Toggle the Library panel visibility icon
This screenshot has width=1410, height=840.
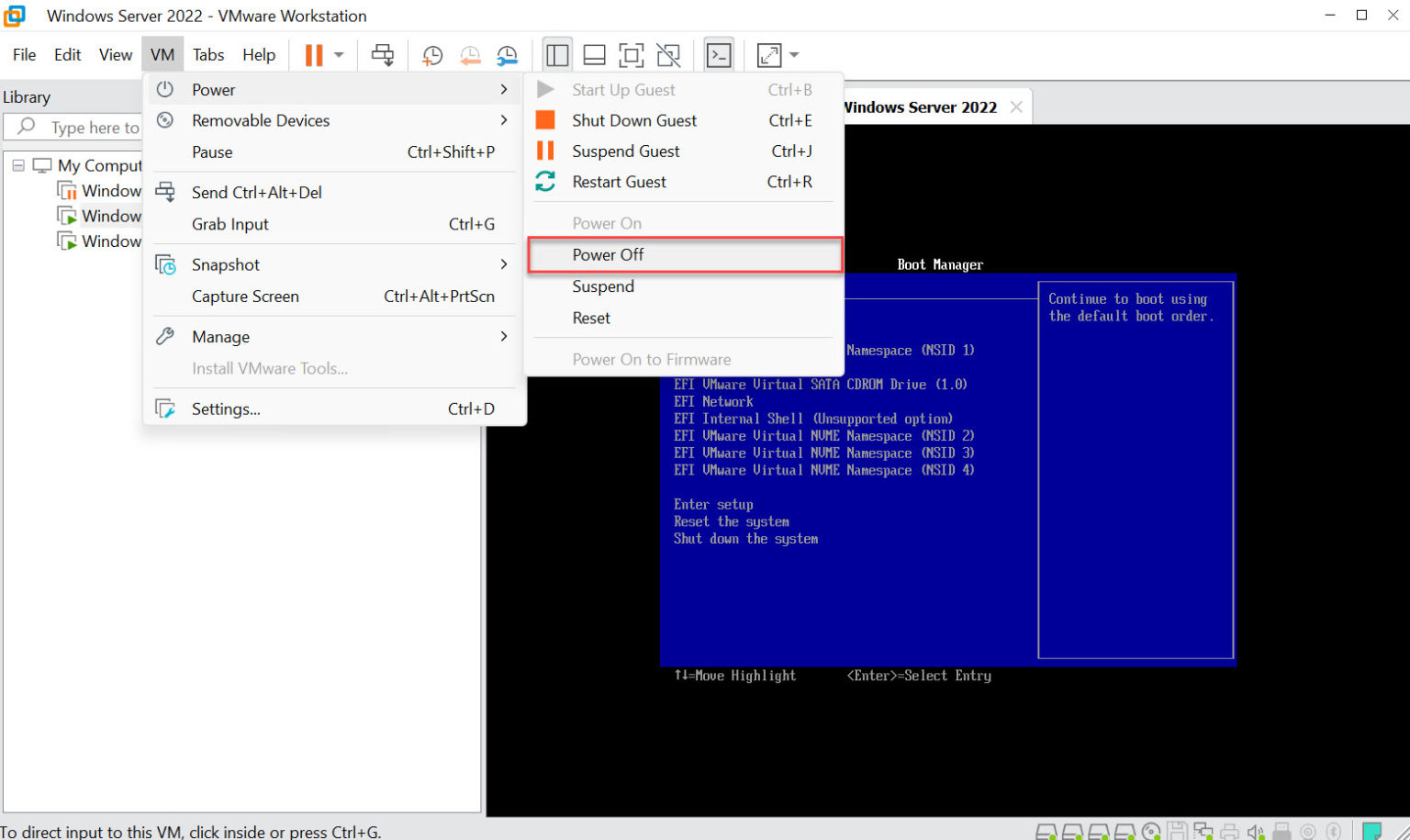558,54
